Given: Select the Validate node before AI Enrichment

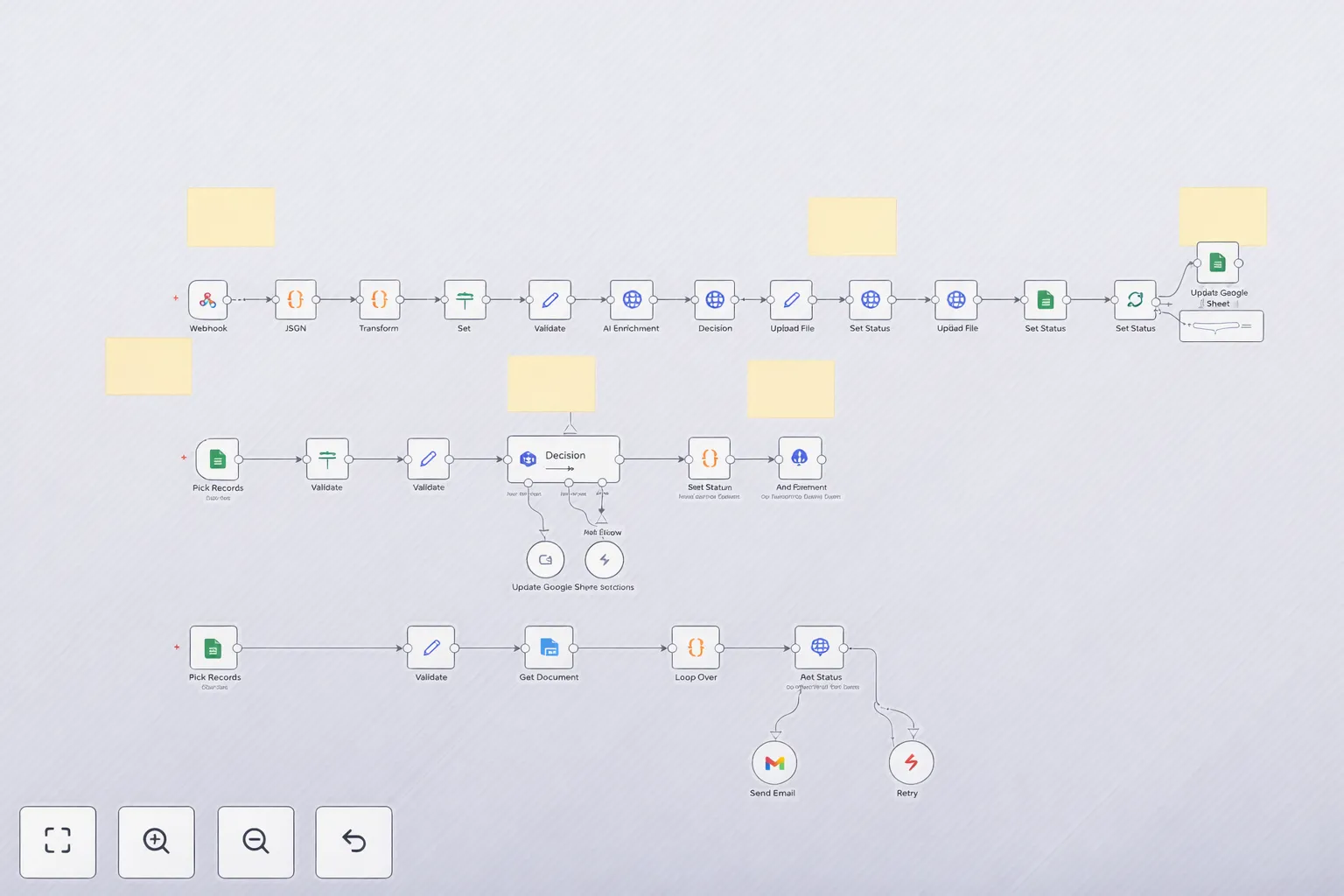Looking at the screenshot, I should tap(549, 299).
